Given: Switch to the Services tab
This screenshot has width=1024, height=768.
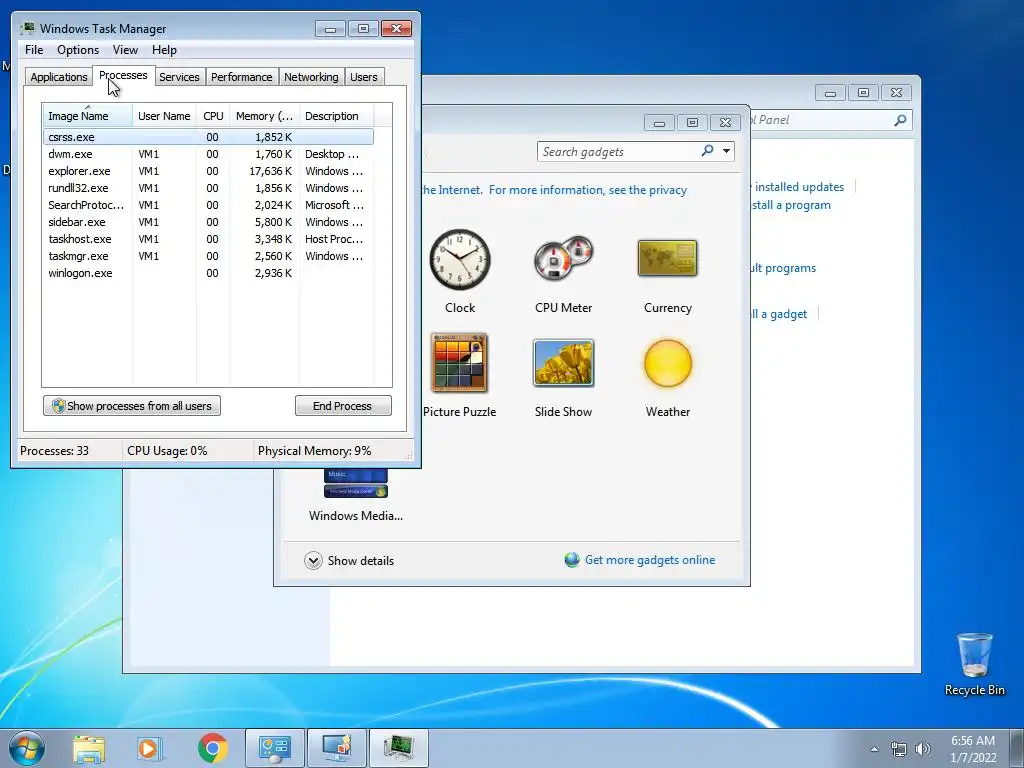Looking at the screenshot, I should click(179, 77).
